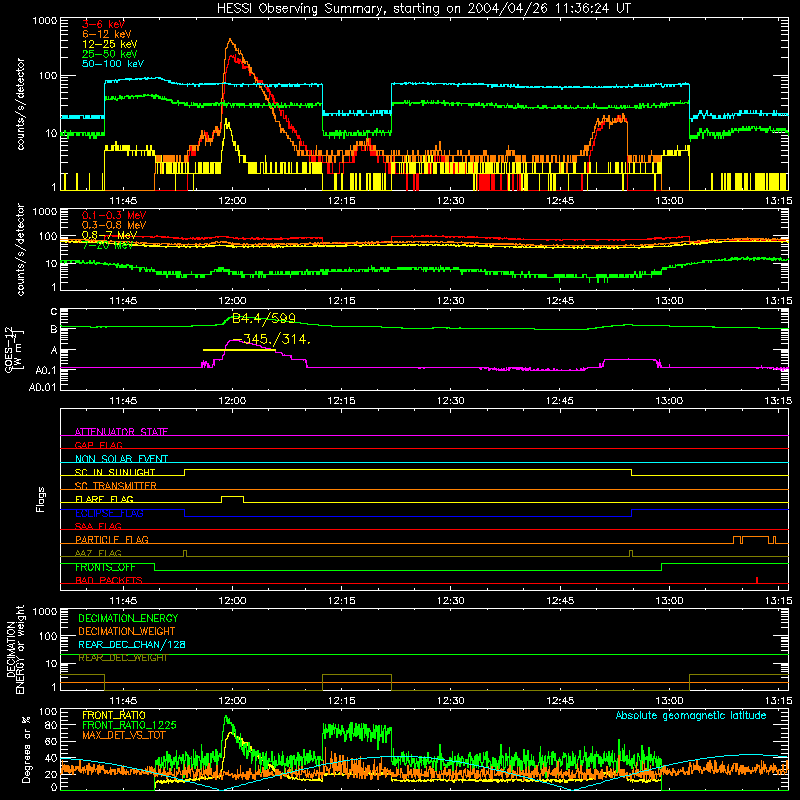Click the red BAD_PACKETS tick near 13:12

point(757,580)
